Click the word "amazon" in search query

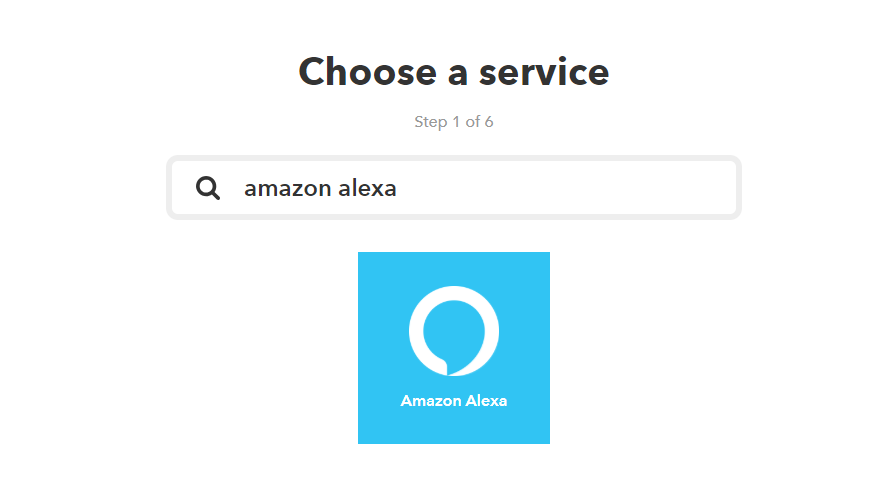288,190
